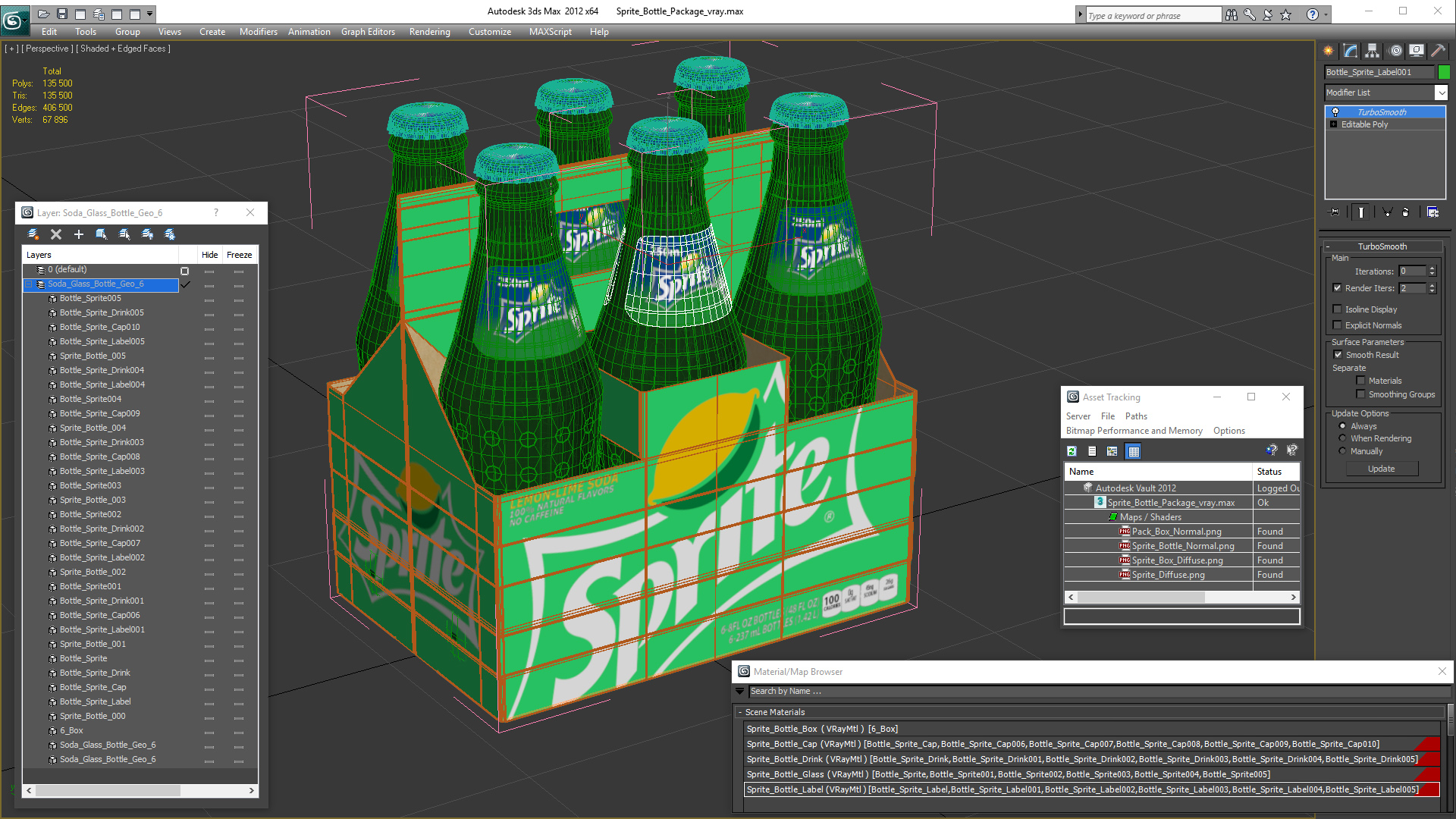Select the Always update radio option
Image resolution: width=1456 pixels, height=819 pixels.
[1342, 426]
